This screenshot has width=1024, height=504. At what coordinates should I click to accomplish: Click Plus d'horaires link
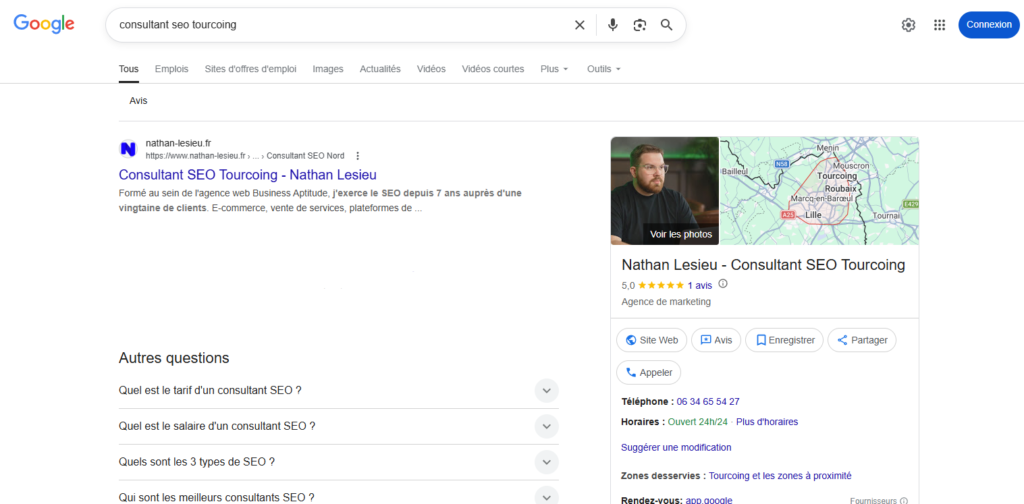click(767, 422)
